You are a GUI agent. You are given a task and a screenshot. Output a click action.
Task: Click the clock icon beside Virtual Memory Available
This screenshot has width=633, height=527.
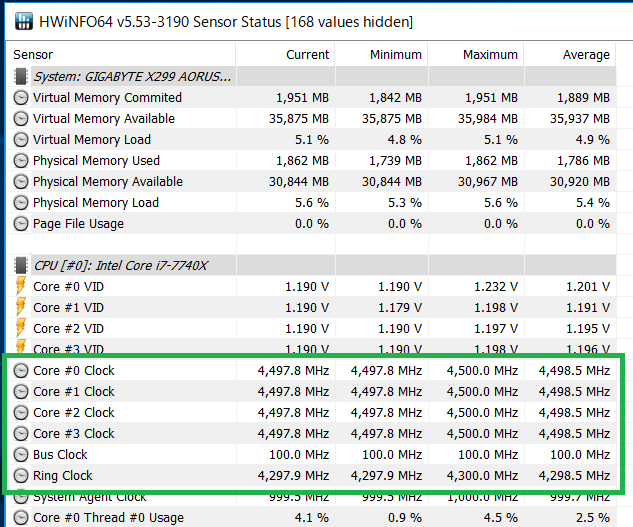[21, 118]
